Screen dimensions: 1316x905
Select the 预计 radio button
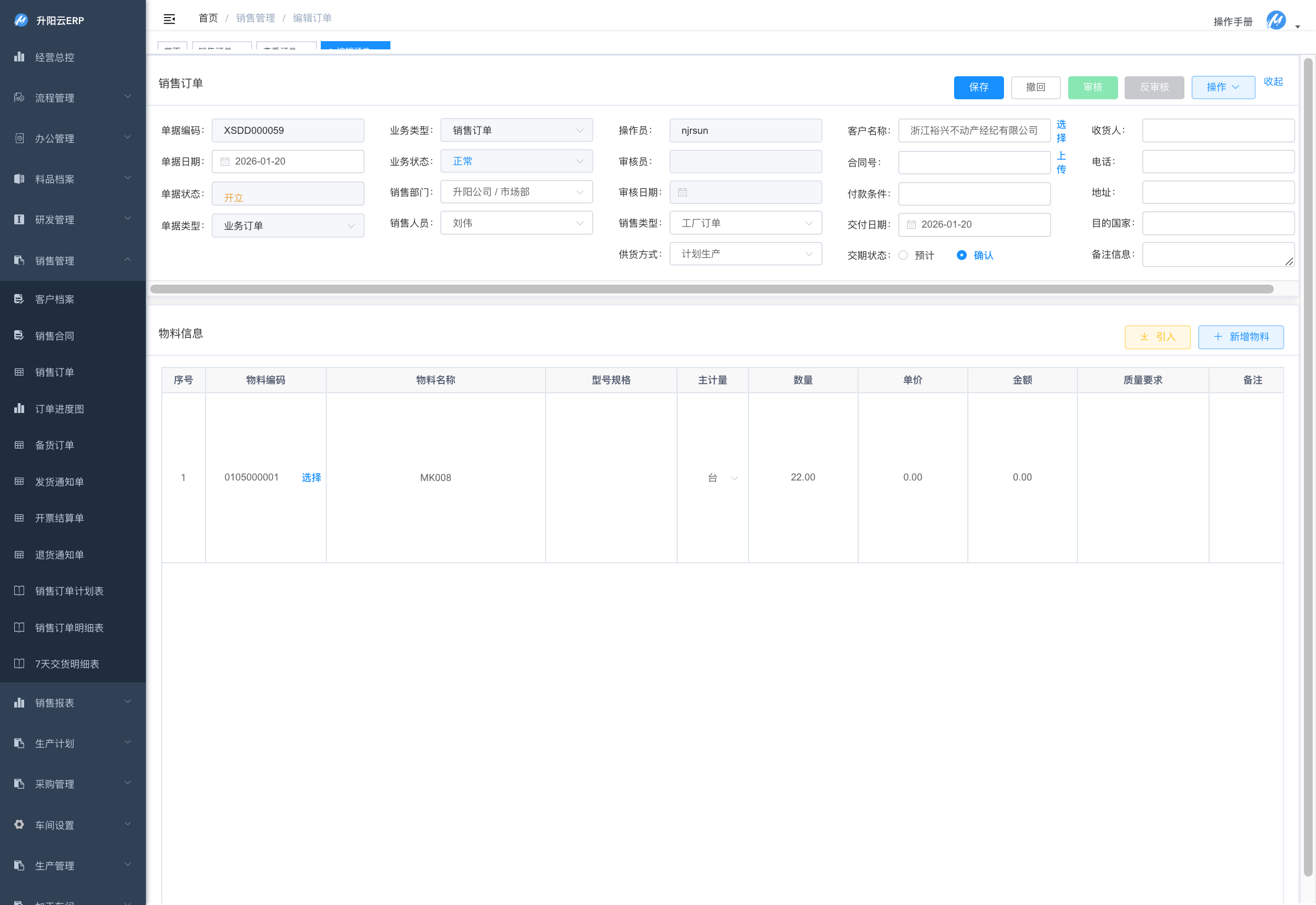pos(904,255)
